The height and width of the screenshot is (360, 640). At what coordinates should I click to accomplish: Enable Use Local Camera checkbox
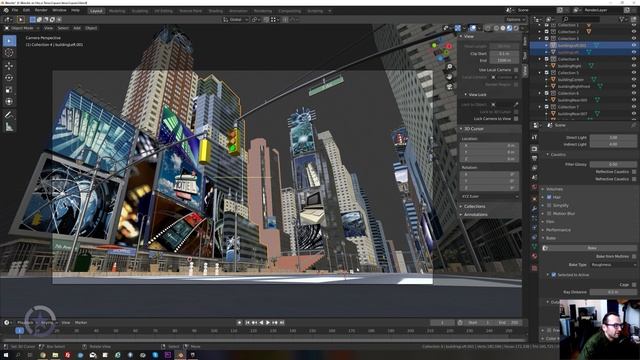[x=516, y=70]
